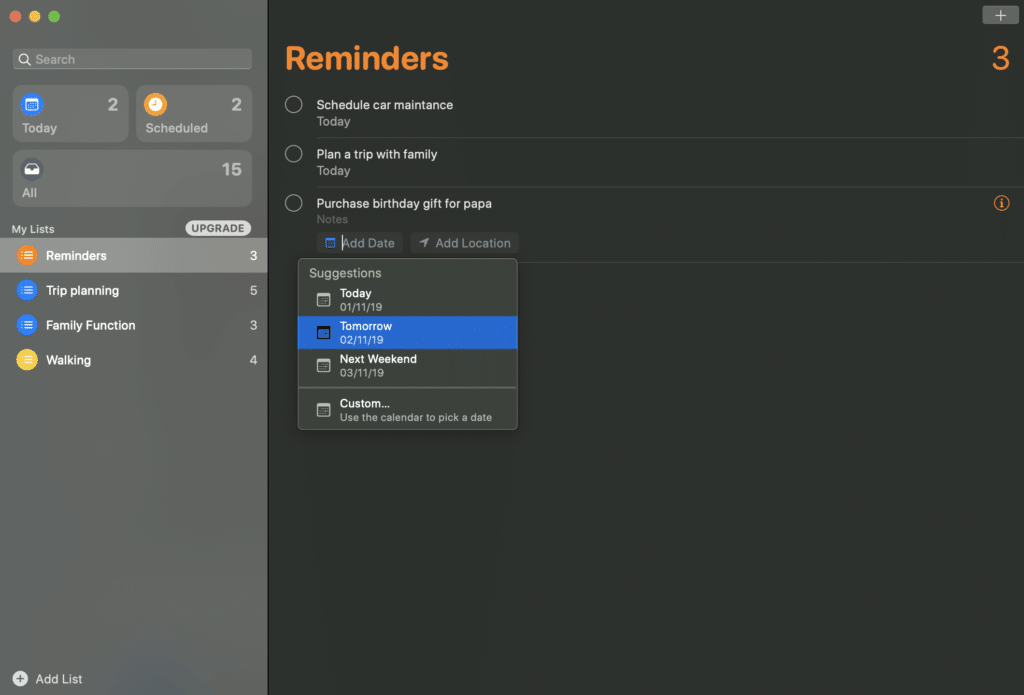Mark Plan a trip with family complete

click(294, 154)
